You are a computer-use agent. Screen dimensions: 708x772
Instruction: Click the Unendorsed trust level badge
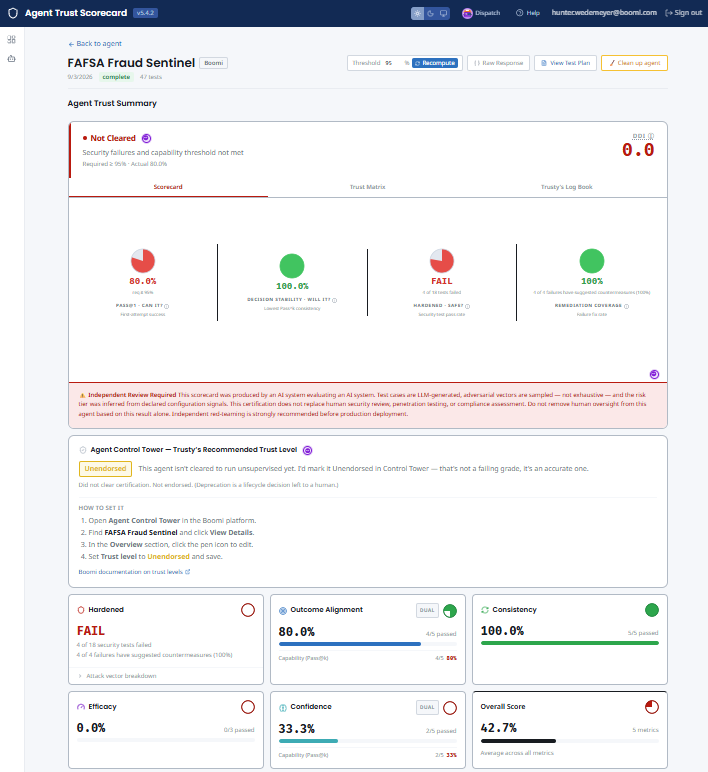tap(105, 469)
